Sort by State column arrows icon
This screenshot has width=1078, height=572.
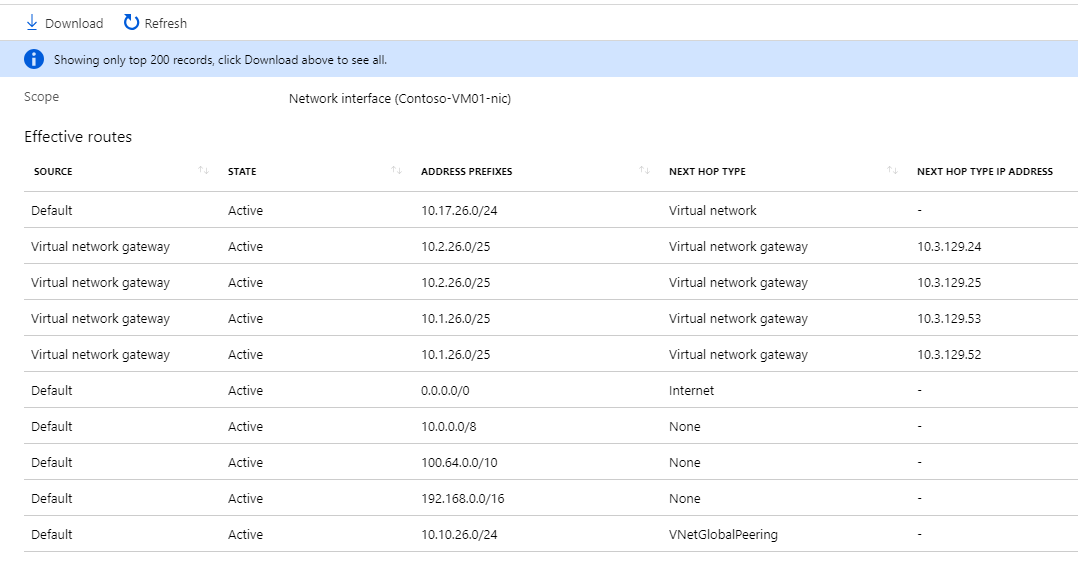pos(396,171)
